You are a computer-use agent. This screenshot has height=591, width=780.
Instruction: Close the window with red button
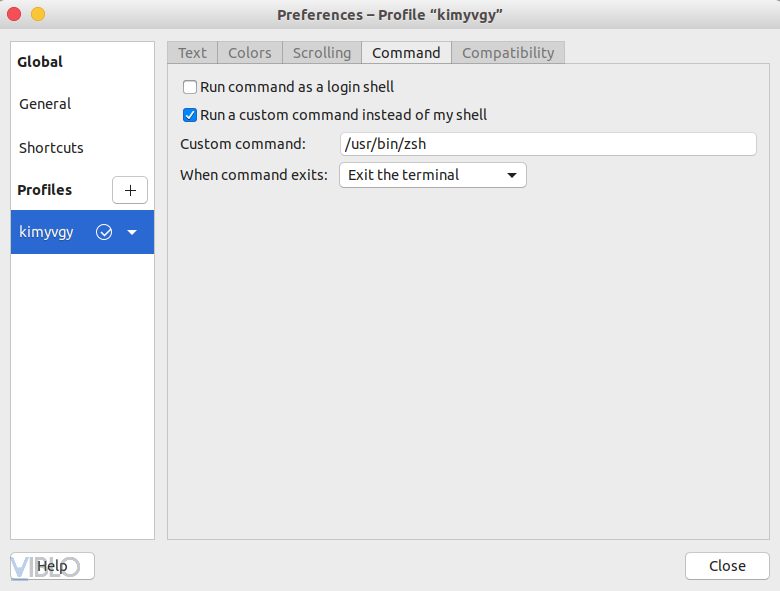pyautogui.click(x=14, y=15)
